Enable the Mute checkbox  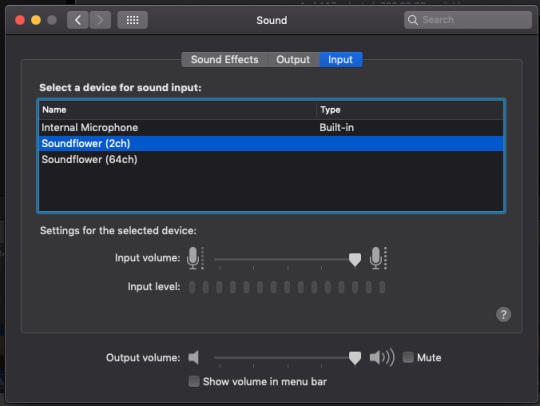[x=408, y=357]
